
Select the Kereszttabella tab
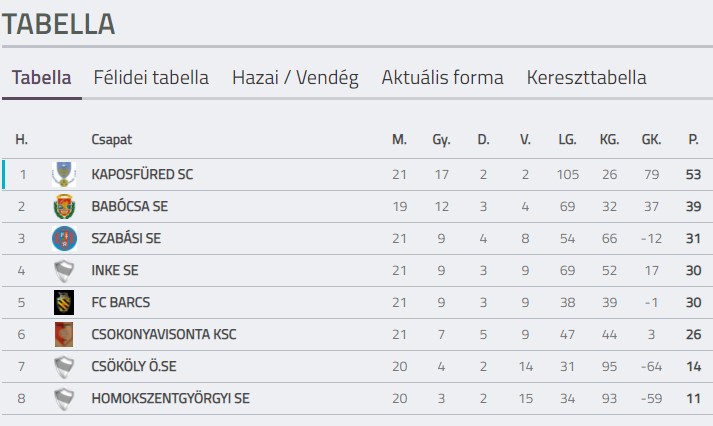(x=586, y=78)
